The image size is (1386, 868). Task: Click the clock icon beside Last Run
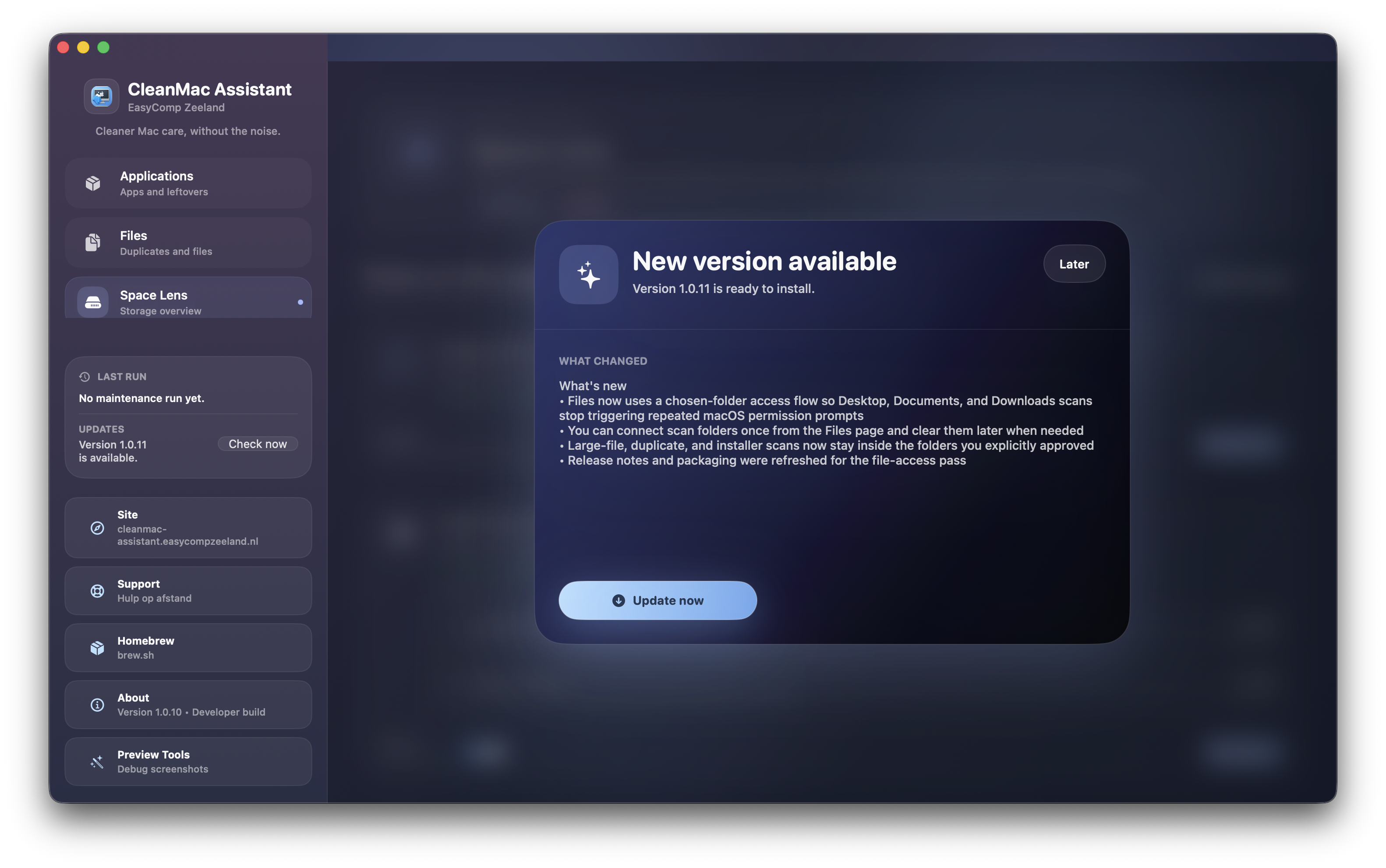tap(84, 377)
